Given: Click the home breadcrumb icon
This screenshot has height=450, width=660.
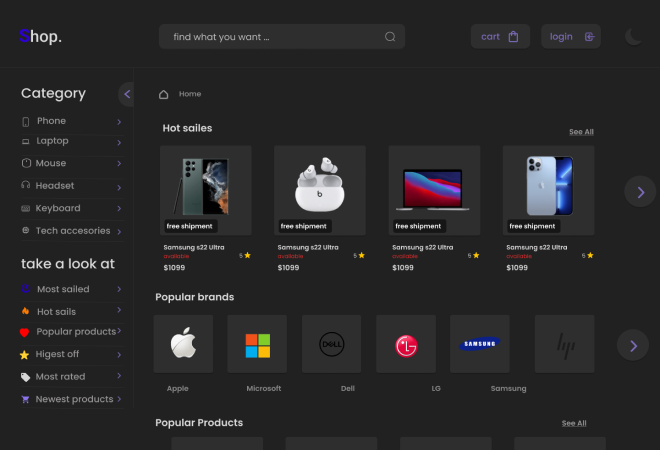Looking at the screenshot, I should point(163,94).
